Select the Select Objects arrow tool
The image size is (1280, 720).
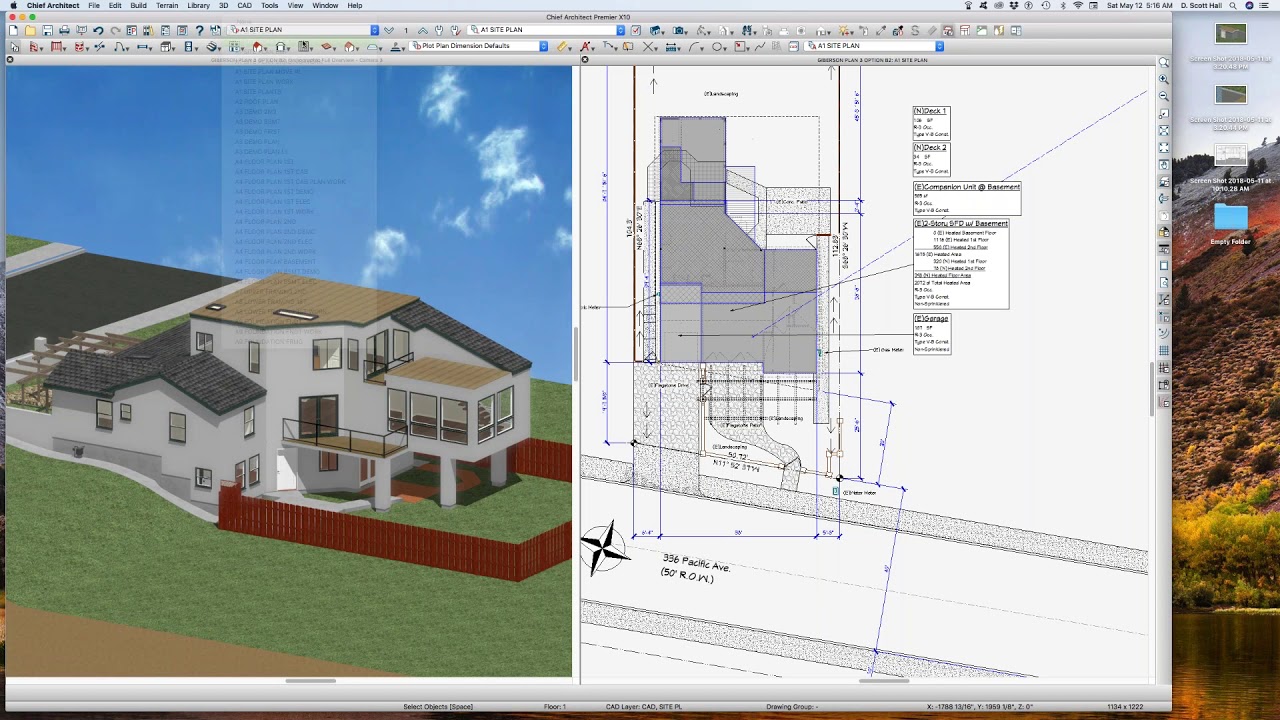point(14,46)
